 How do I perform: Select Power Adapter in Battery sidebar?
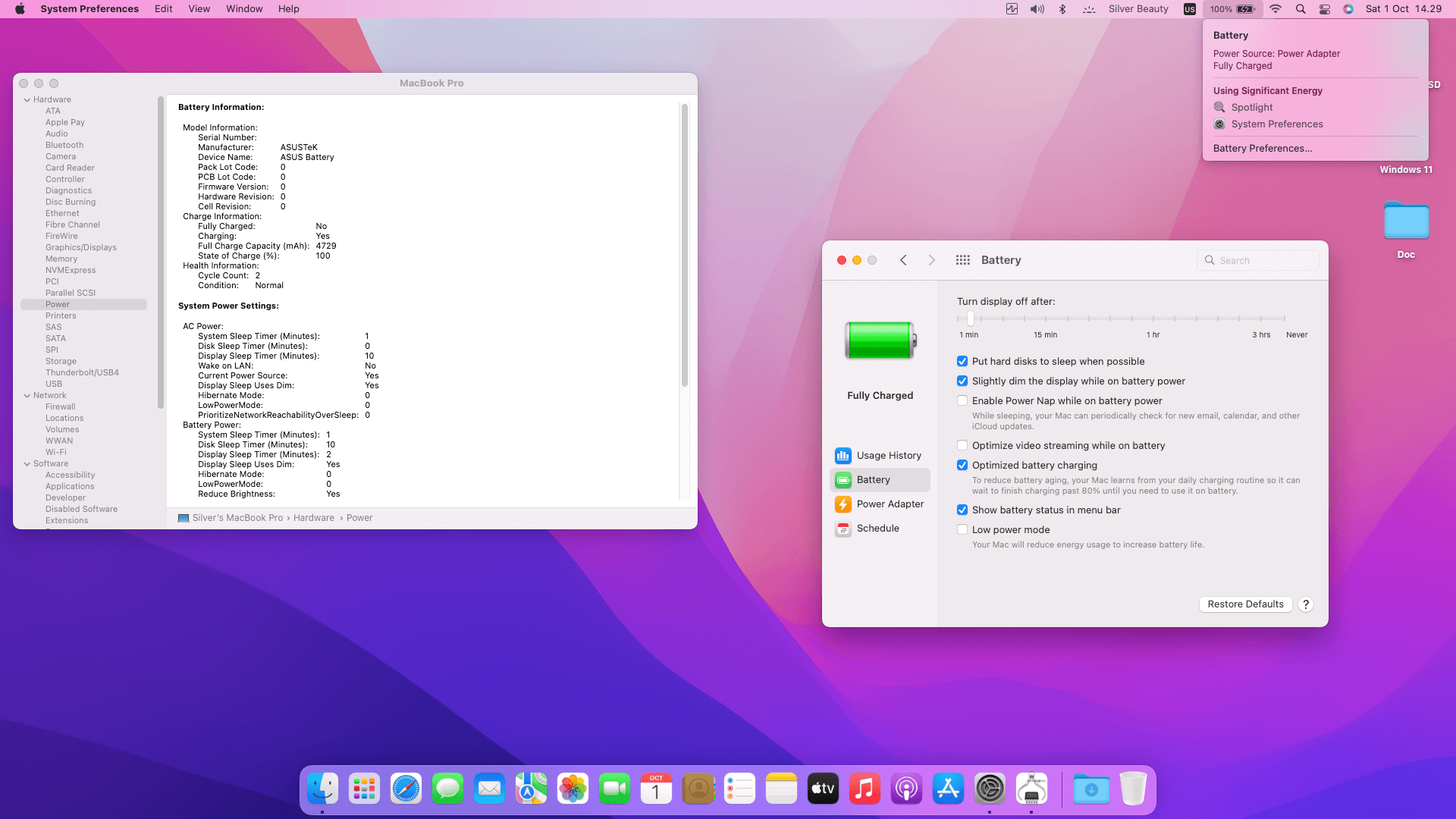pyautogui.click(x=880, y=504)
